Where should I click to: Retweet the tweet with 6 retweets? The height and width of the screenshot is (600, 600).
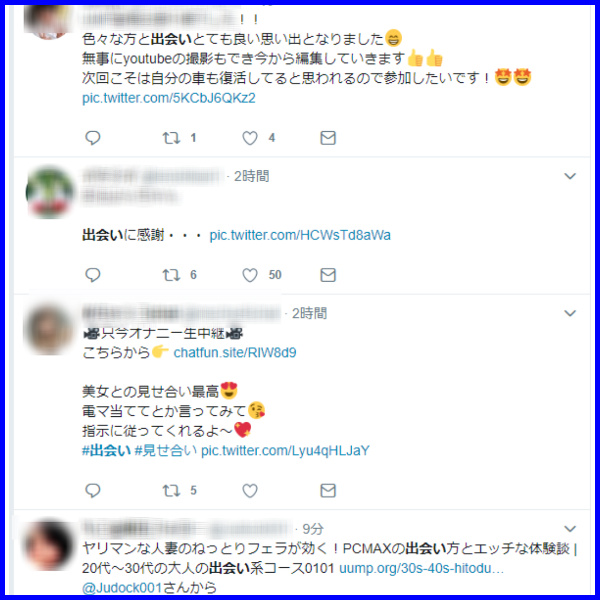click(171, 275)
